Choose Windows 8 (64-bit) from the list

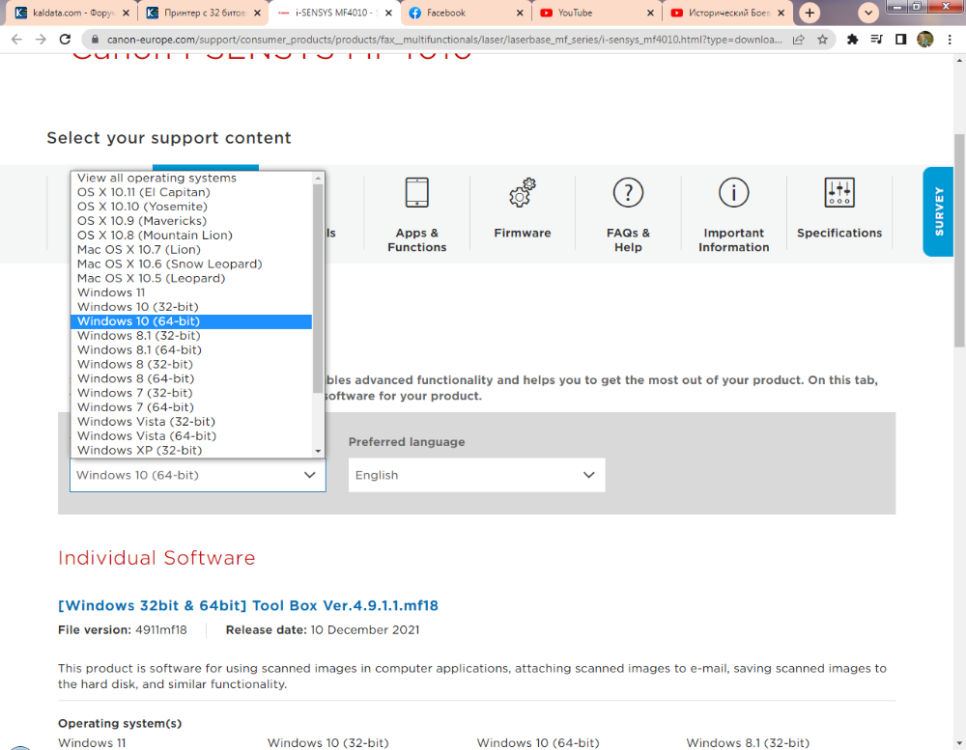coord(191,378)
